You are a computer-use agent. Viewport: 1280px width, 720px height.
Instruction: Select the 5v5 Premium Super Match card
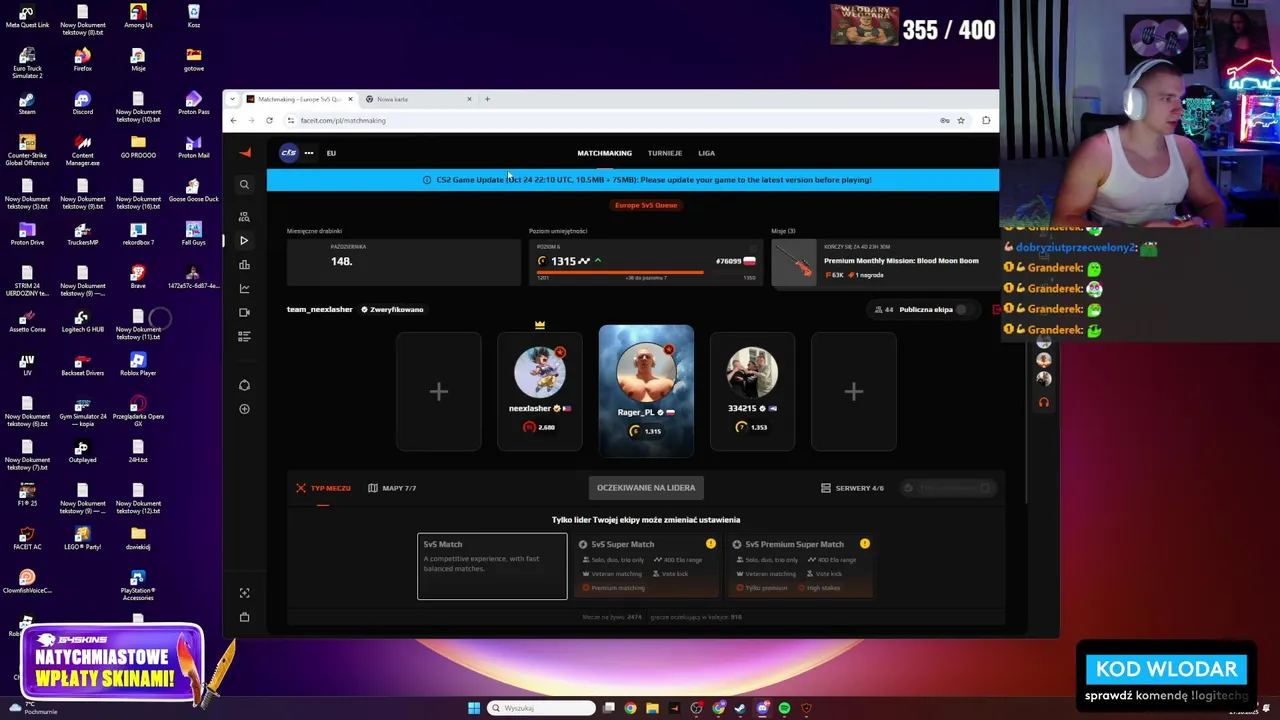[x=802, y=567]
